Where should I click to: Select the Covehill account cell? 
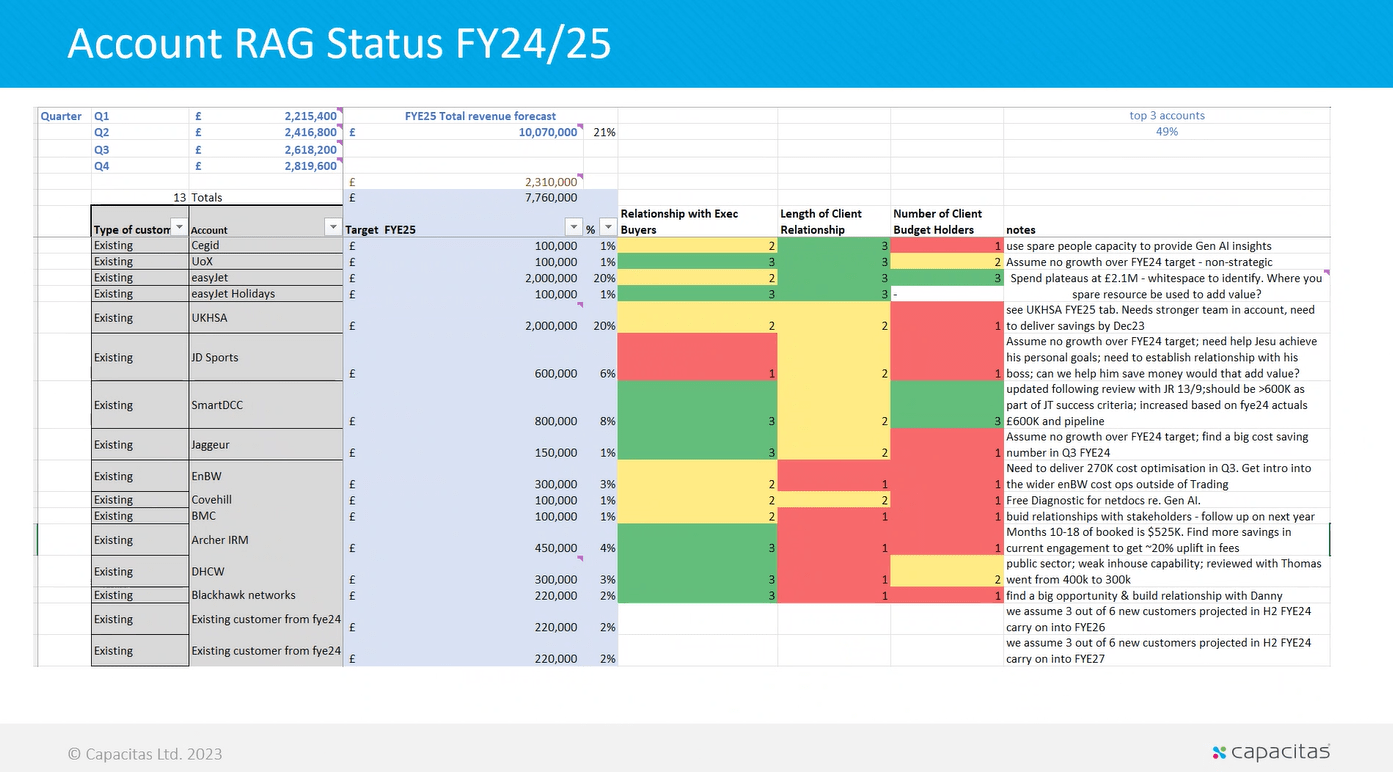(x=266, y=500)
